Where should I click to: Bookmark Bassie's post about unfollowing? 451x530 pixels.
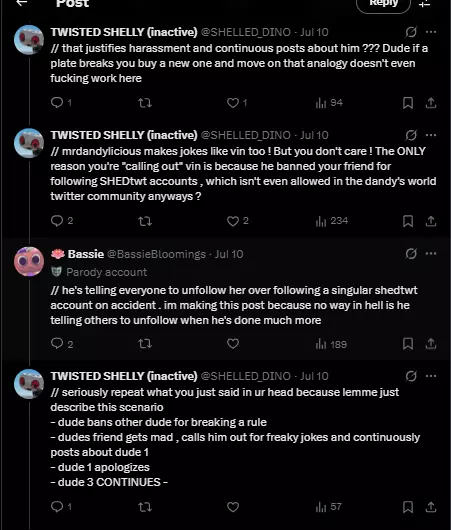pos(408,344)
